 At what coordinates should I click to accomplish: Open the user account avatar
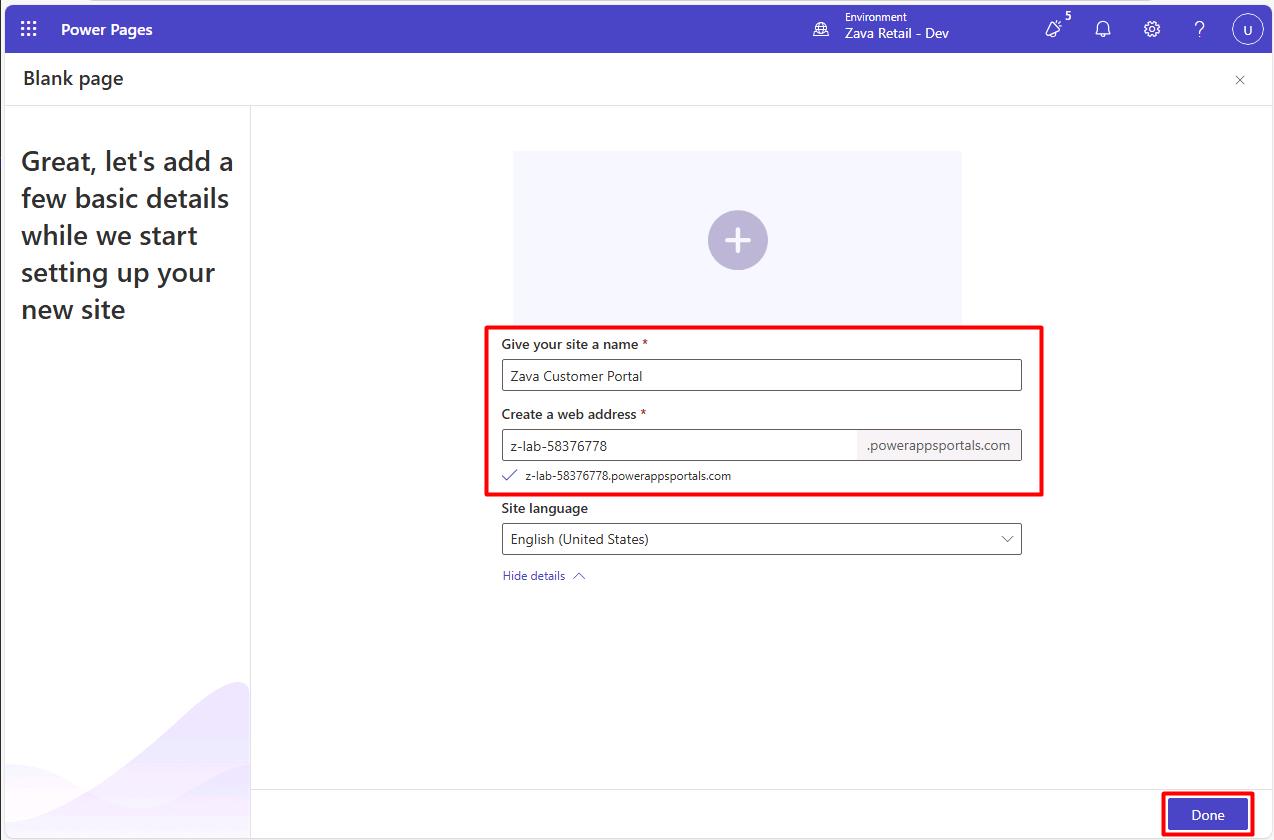pyautogui.click(x=1247, y=30)
